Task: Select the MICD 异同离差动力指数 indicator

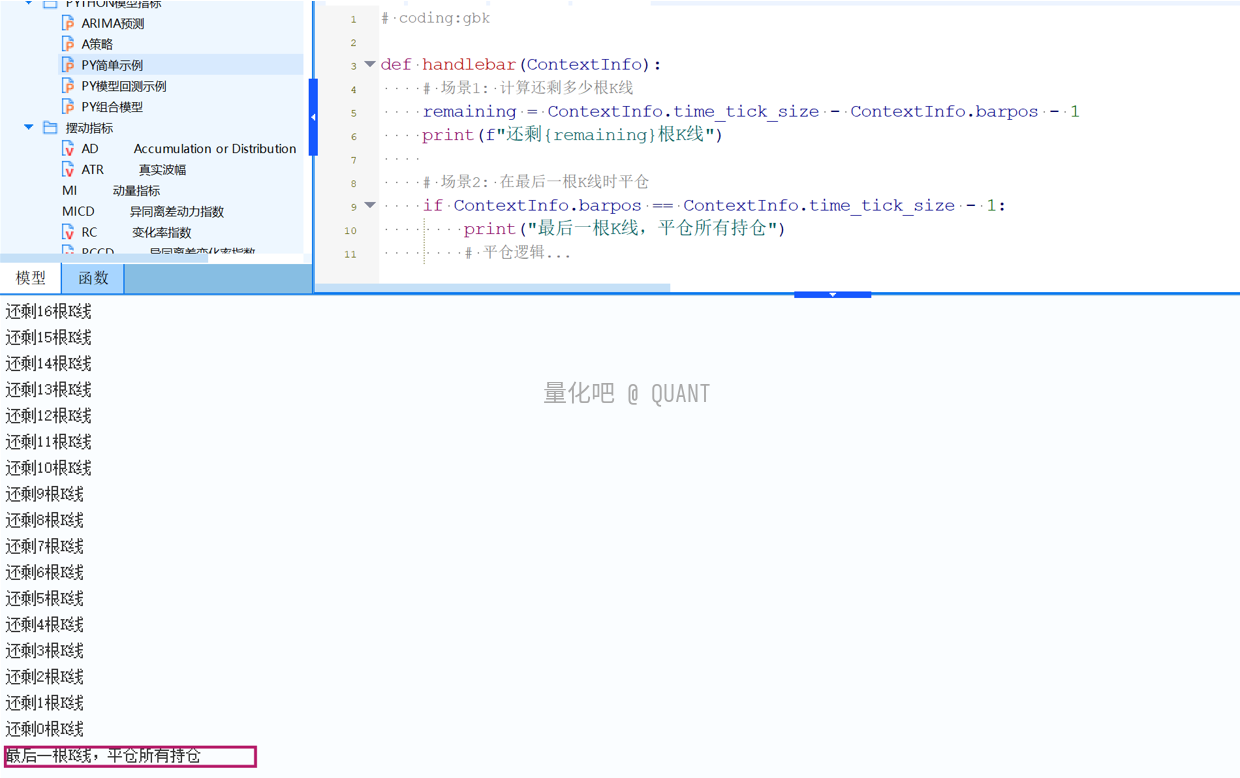Action: tap(142, 211)
